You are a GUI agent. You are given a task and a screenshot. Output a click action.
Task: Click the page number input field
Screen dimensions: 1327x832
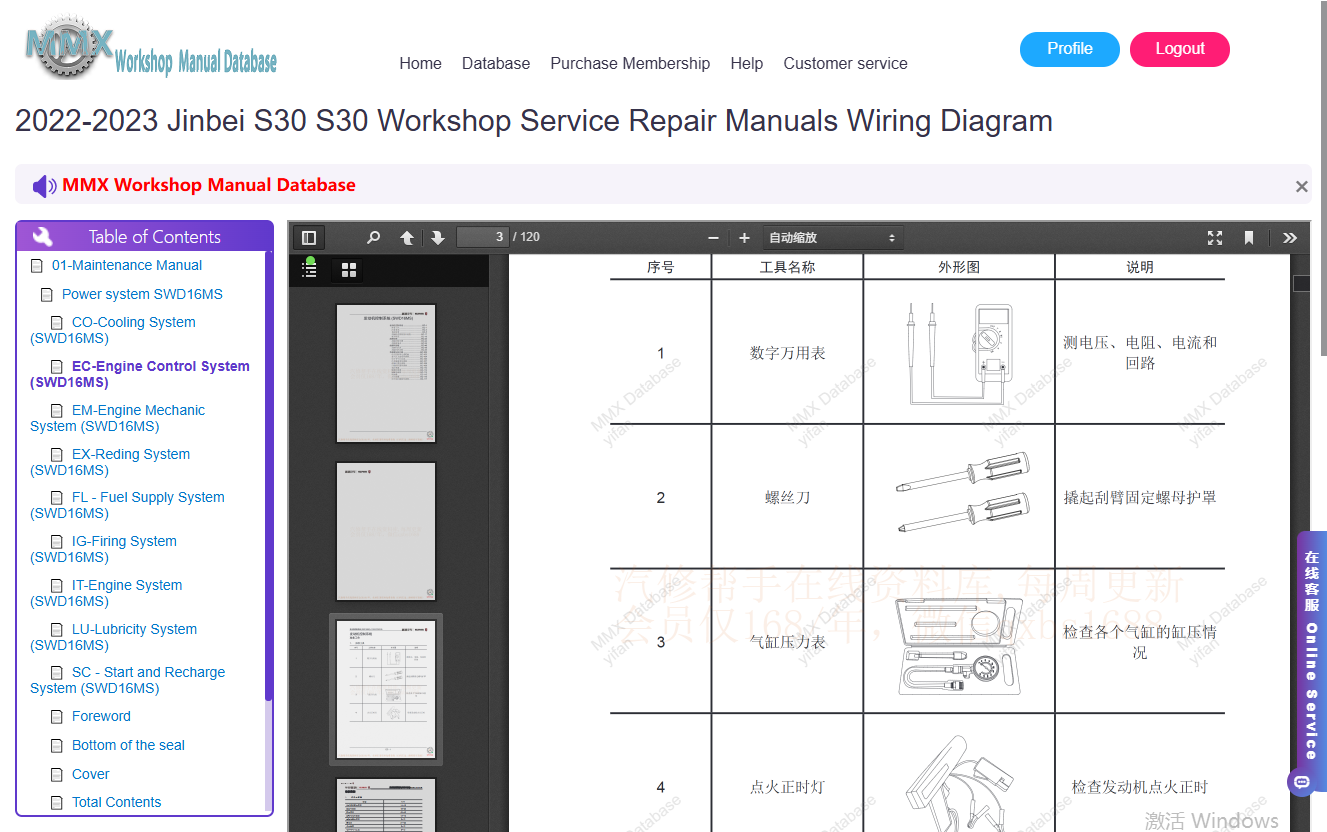click(483, 237)
